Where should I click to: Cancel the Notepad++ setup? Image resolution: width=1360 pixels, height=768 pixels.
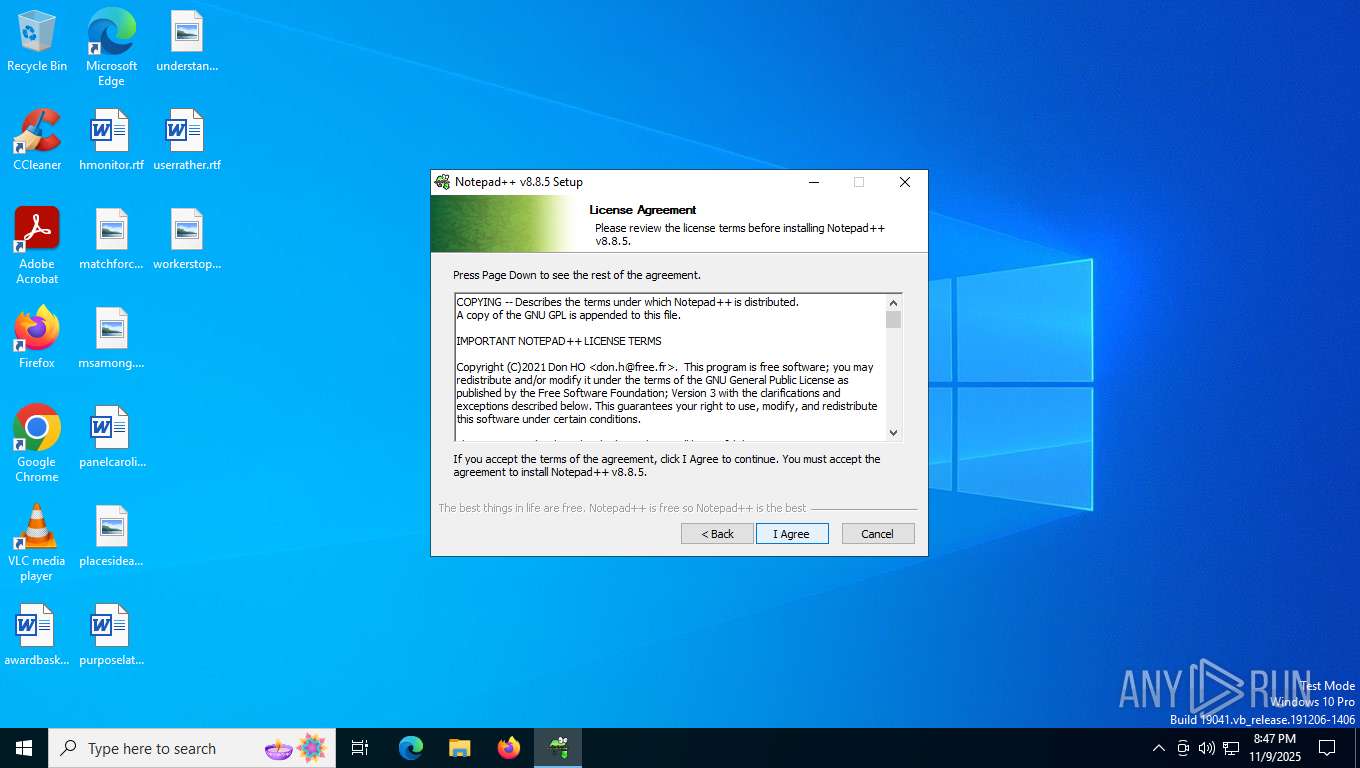click(878, 534)
